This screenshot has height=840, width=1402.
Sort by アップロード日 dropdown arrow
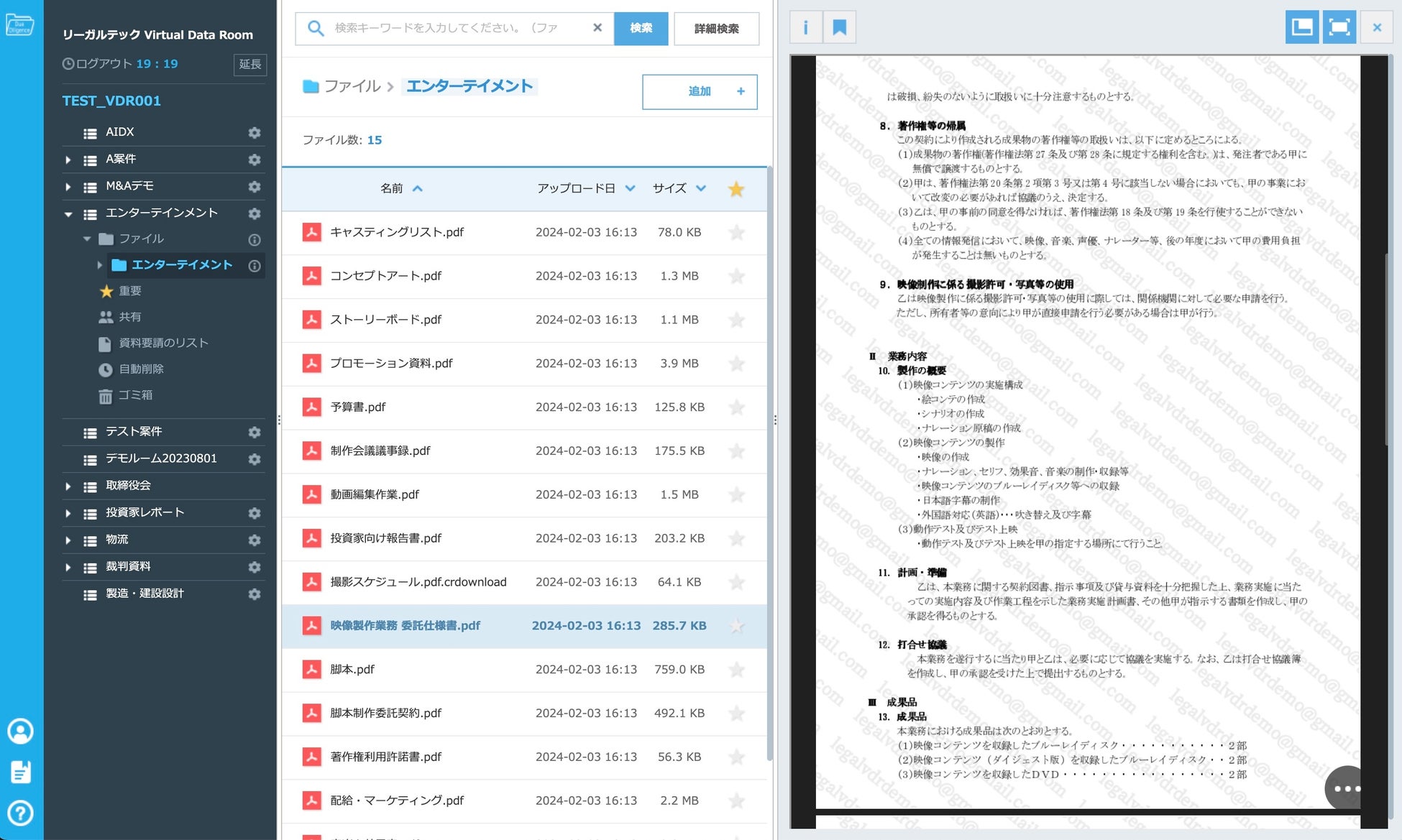(x=631, y=188)
